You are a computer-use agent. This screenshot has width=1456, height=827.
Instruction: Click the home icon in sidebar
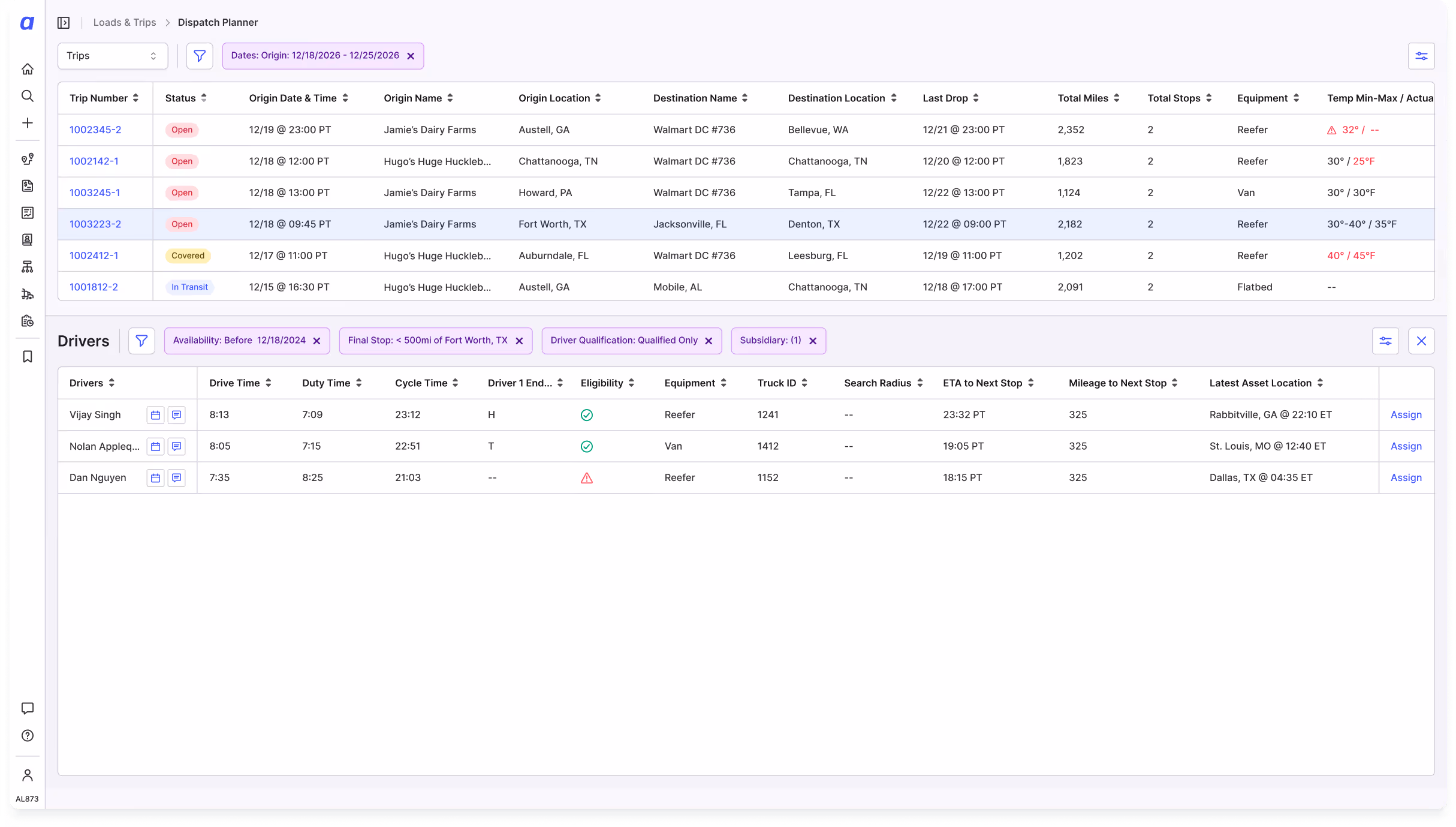click(x=28, y=70)
